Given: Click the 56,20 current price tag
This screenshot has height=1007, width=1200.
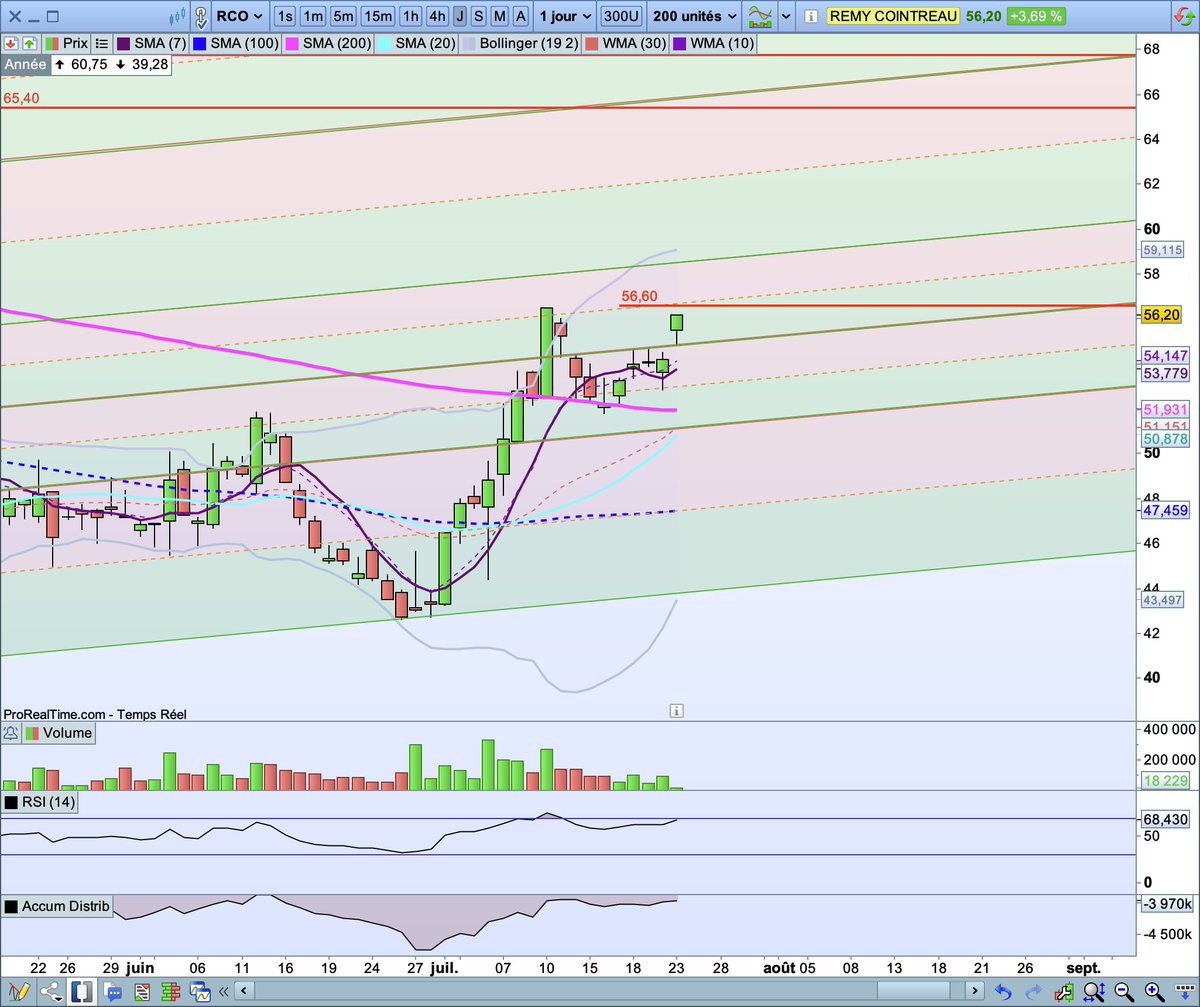Looking at the screenshot, I should pyautogui.click(x=1160, y=314).
